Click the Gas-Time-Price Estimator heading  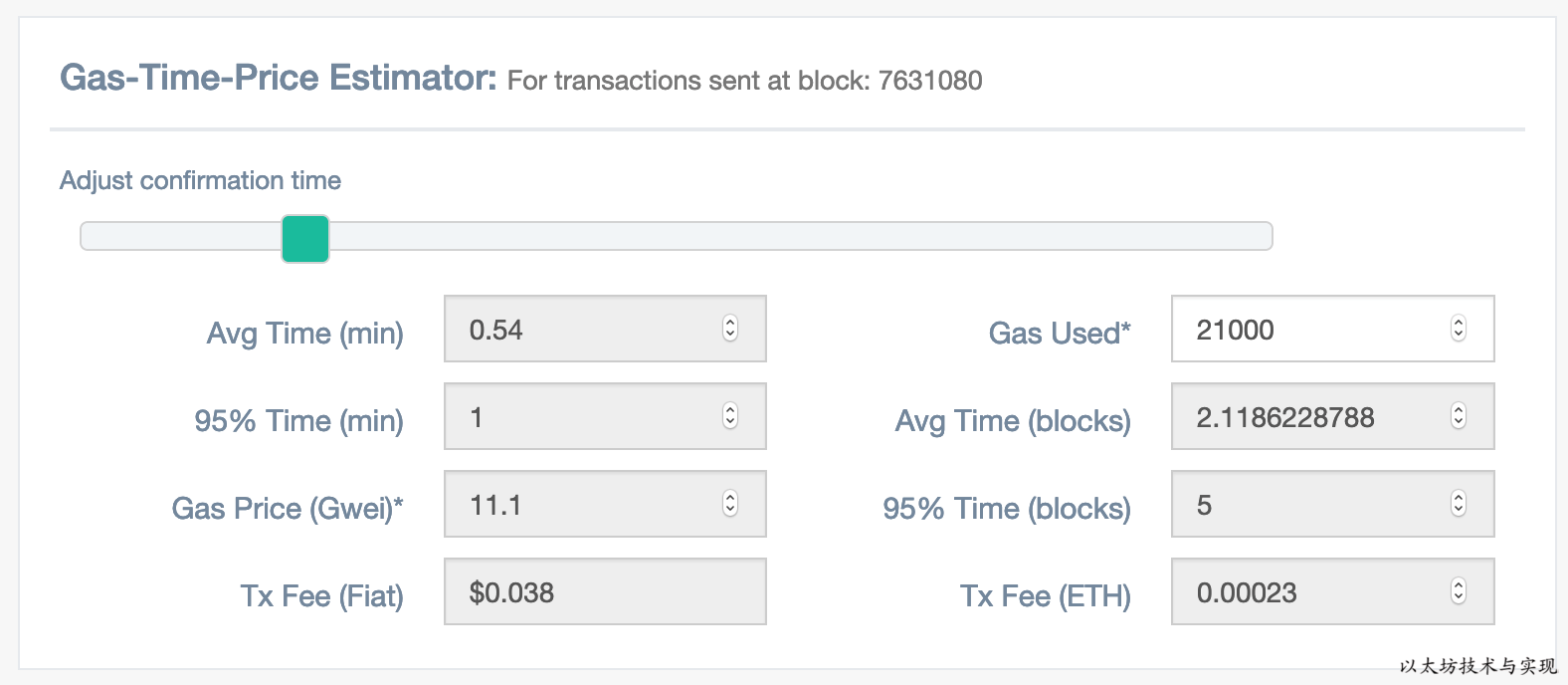(x=279, y=78)
